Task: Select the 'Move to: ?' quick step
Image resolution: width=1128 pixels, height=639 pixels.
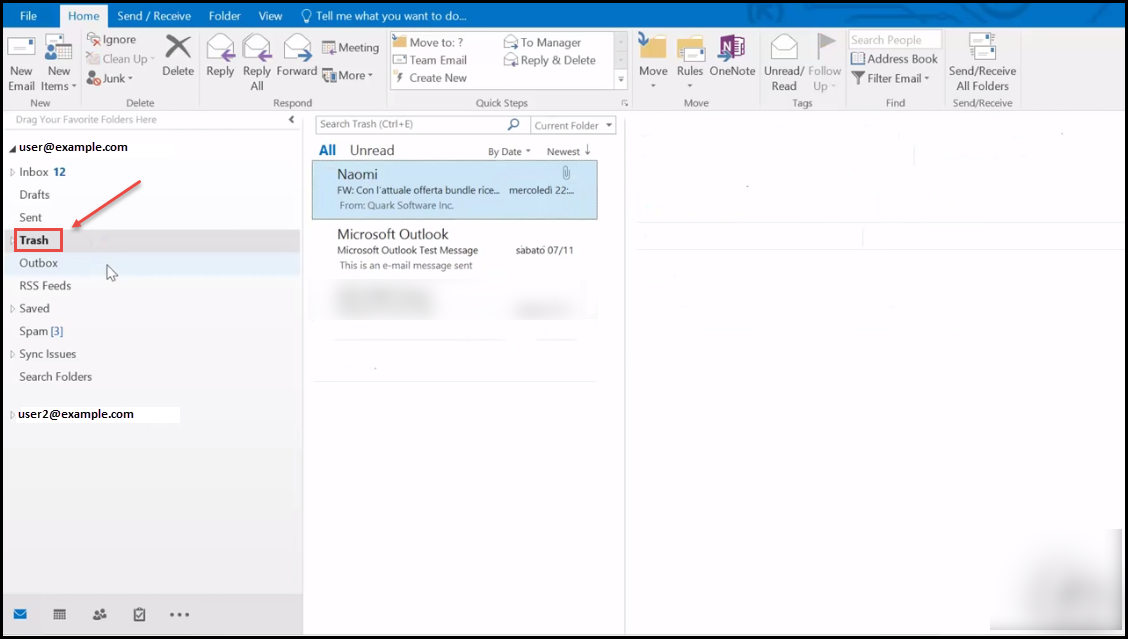Action: tap(428, 42)
